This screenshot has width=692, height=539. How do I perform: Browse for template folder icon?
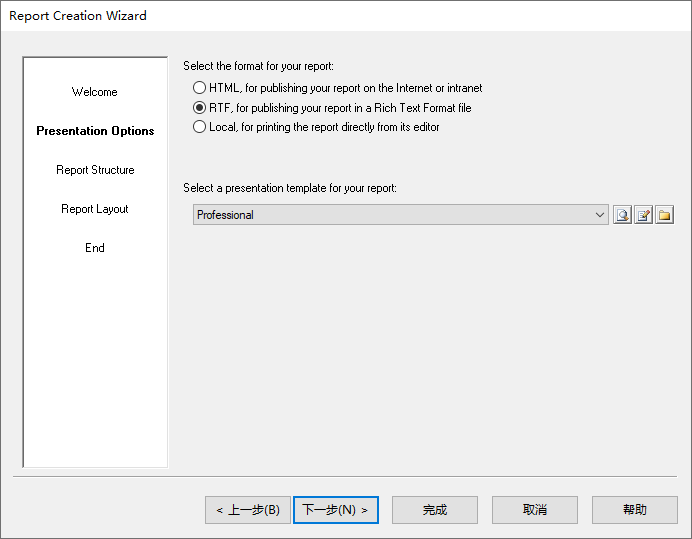665,215
